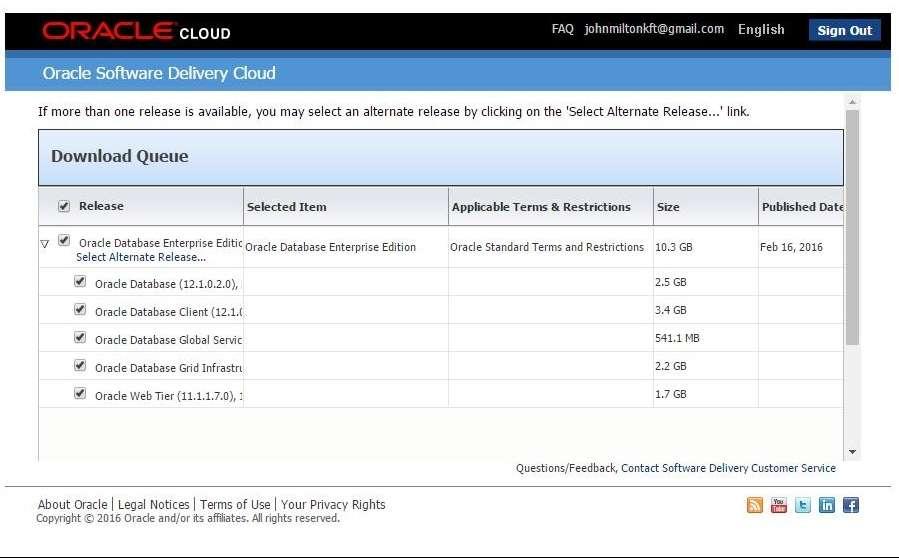Screen dimensions: 899x558
Task: Click the Oracle Cloud logo
Action: click(x=136, y=31)
